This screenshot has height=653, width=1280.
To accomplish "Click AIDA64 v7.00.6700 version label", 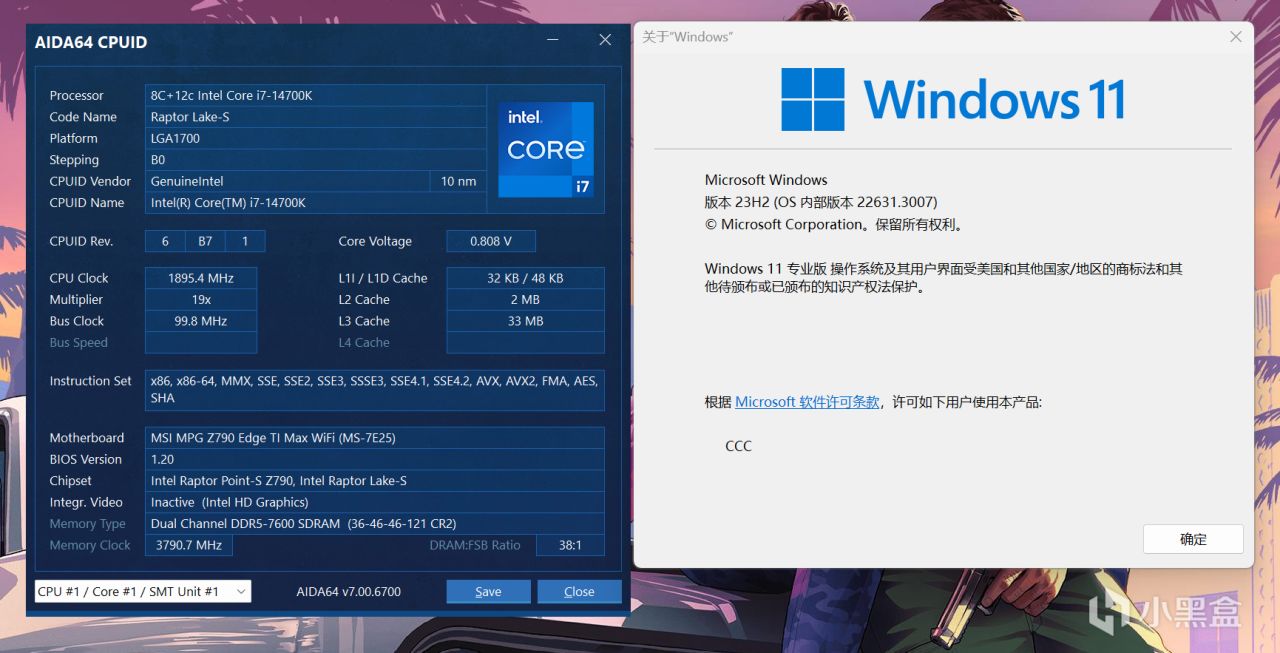I will (x=349, y=592).
